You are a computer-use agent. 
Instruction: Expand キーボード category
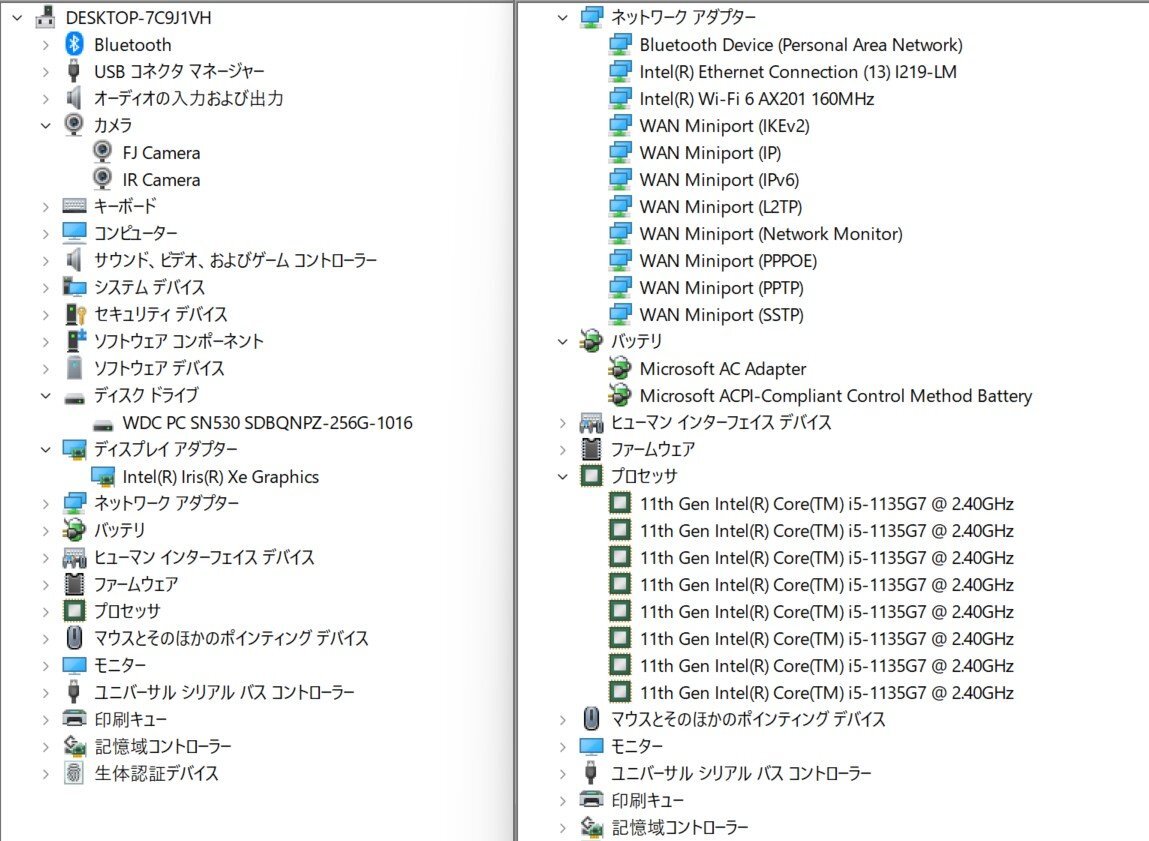tap(45, 207)
